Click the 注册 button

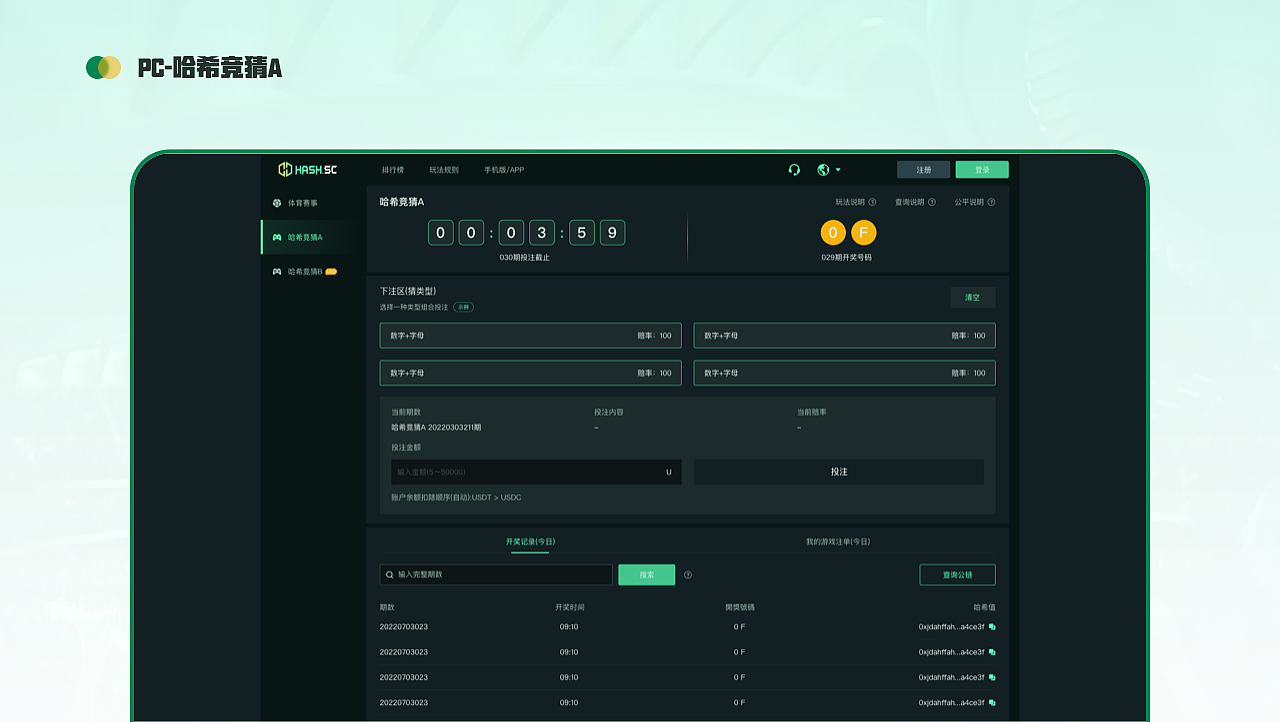(923, 170)
